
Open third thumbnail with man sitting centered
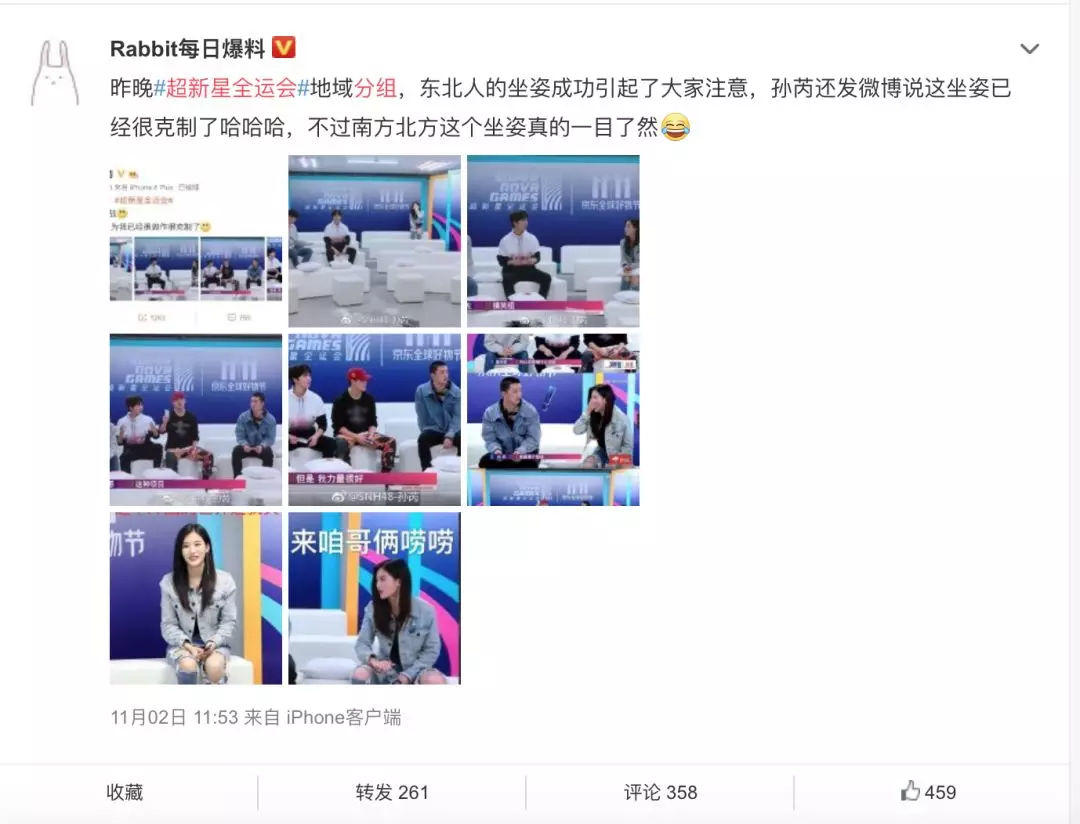[x=553, y=241]
